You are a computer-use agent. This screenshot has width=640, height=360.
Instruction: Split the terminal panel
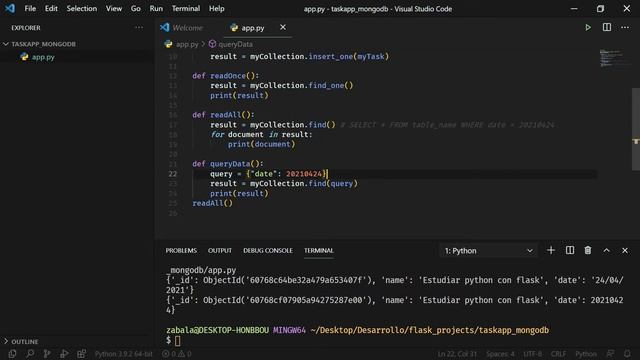pyautogui.click(x=570, y=250)
